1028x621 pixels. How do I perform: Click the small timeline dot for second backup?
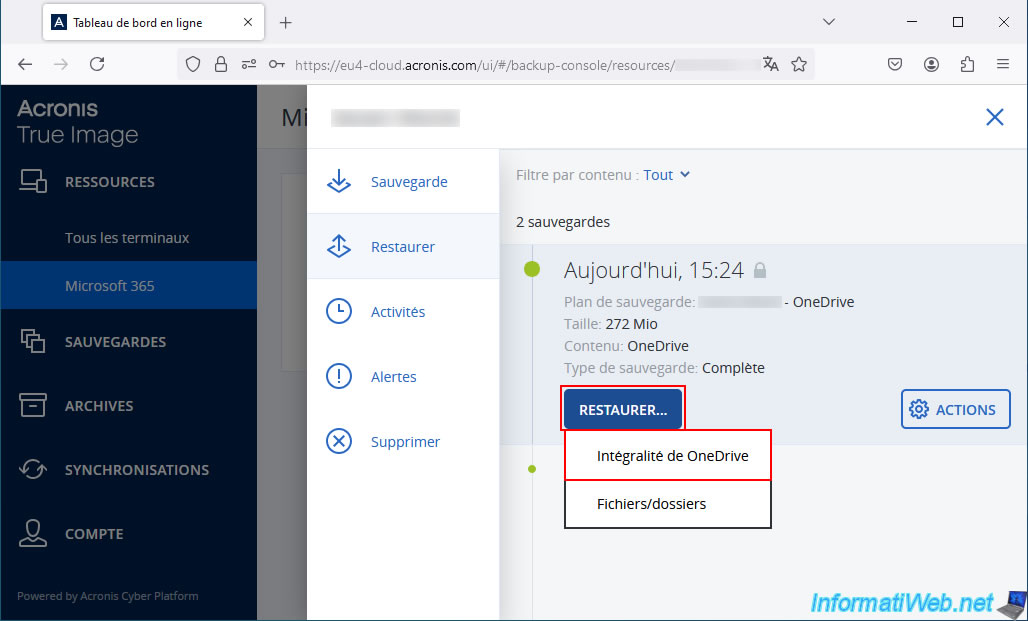coord(532,469)
